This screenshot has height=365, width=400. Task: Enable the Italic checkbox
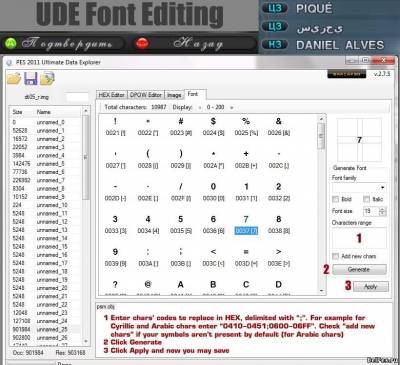366,199
